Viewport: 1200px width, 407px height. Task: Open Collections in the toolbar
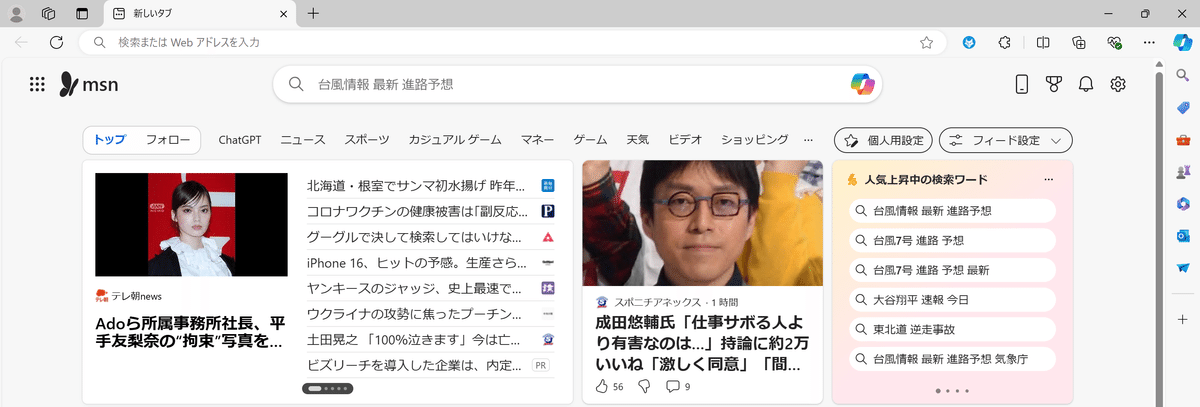click(1079, 42)
